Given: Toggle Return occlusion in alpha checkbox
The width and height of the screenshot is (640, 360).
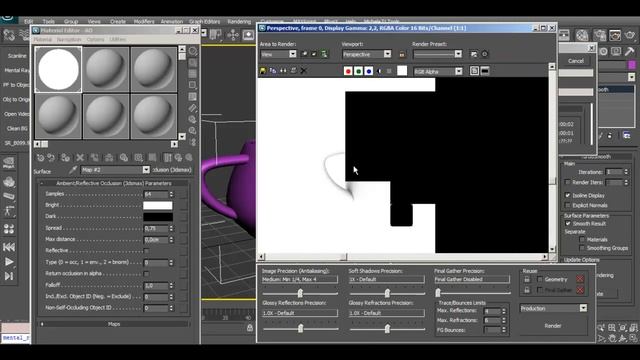Looking at the screenshot, I should [x=146, y=273].
